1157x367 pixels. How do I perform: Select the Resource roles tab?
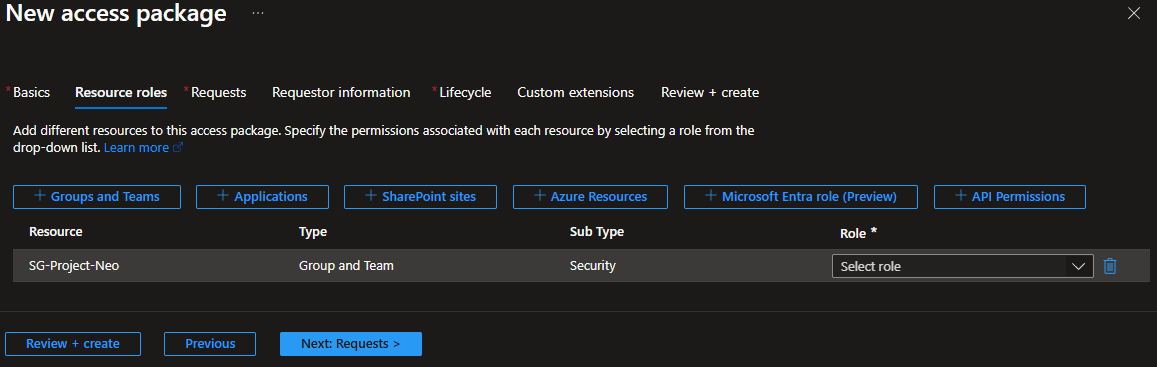[121, 92]
